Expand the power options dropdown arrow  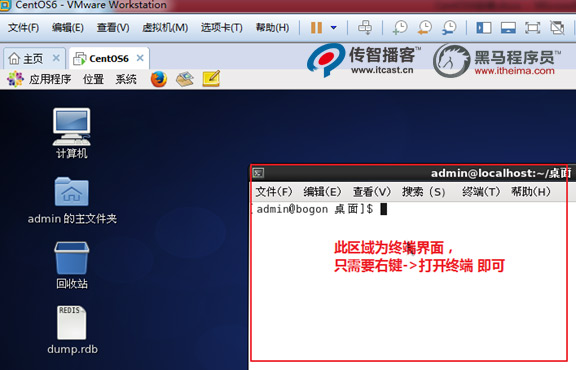point(334,28)
